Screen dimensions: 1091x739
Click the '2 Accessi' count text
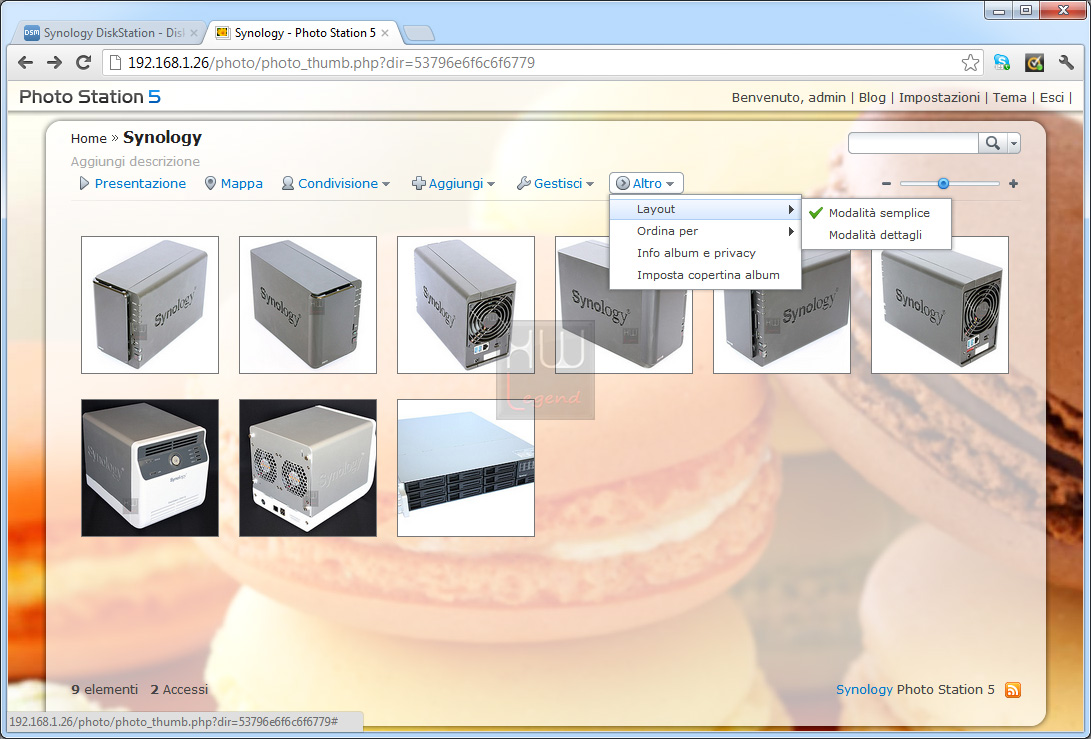point(179,690)
